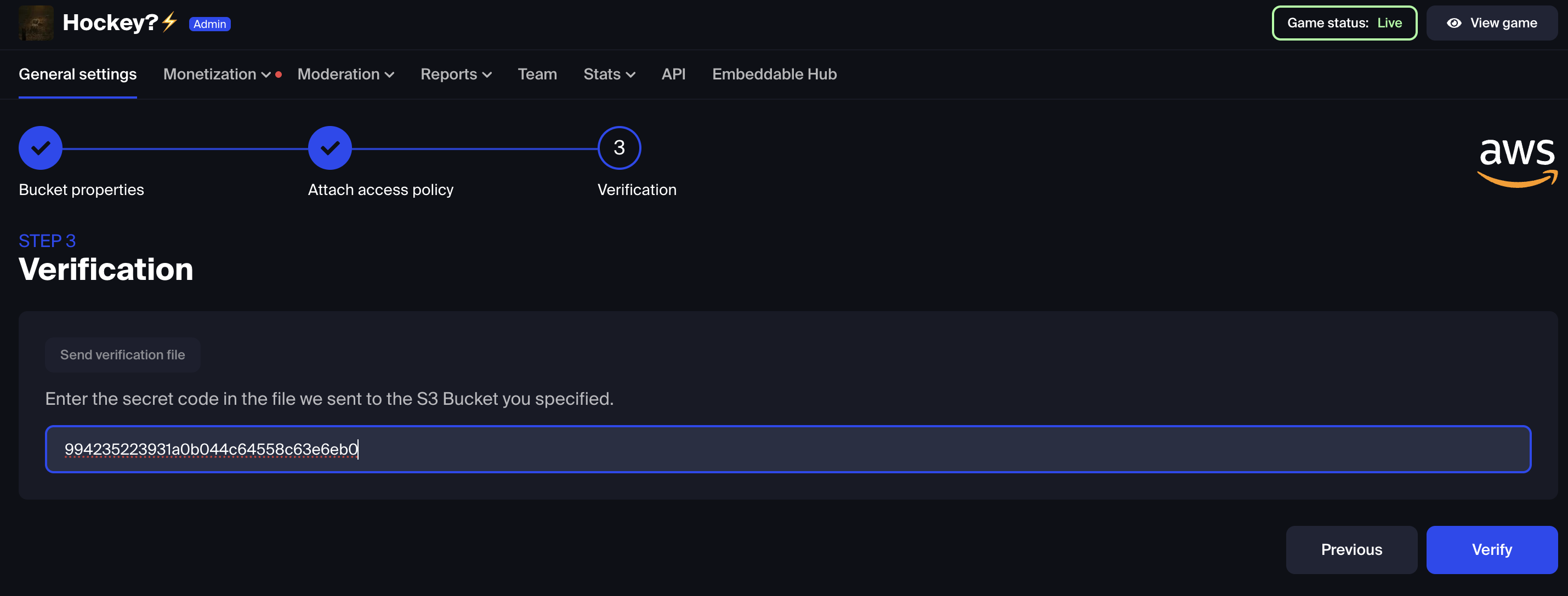Image resolution: width=1568 pixels, height=596 pixels.
Task: Click the Verify button
Action: tap(1492, 549)
